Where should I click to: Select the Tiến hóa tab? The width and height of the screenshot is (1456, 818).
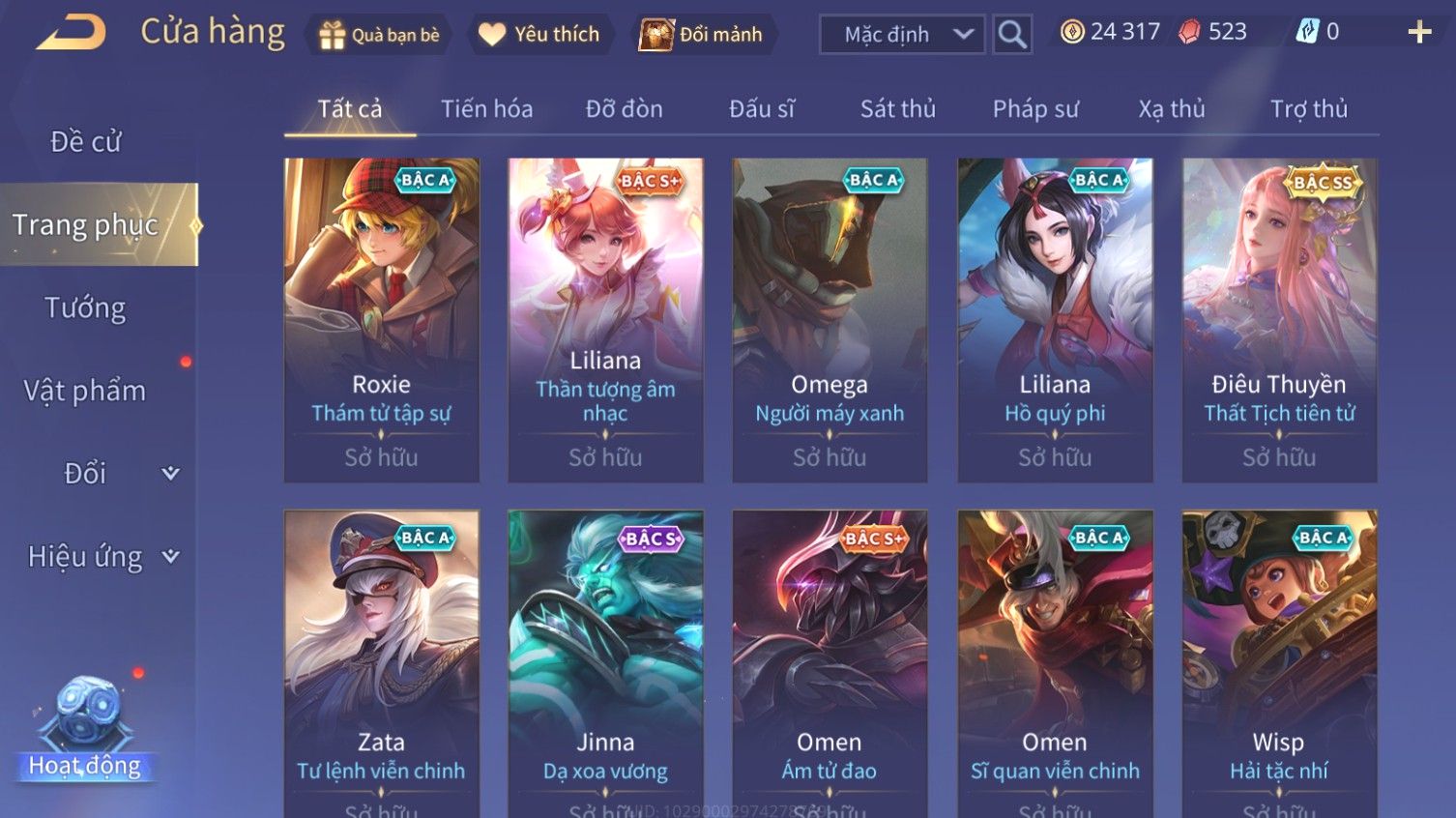486,109
